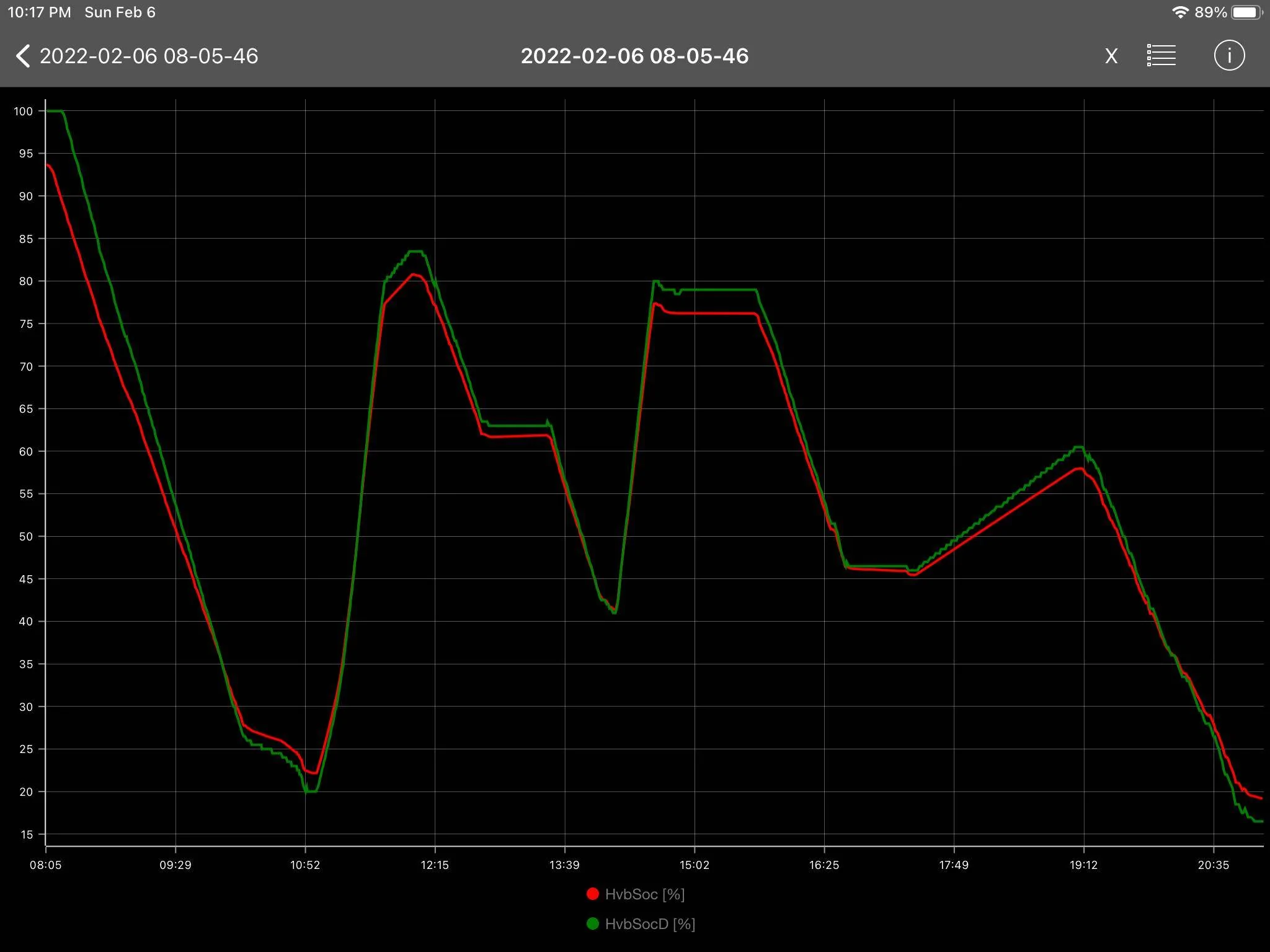Select the HvbSoc [%] legend label
The image size is (1270, 952).
tap(645, 894)
